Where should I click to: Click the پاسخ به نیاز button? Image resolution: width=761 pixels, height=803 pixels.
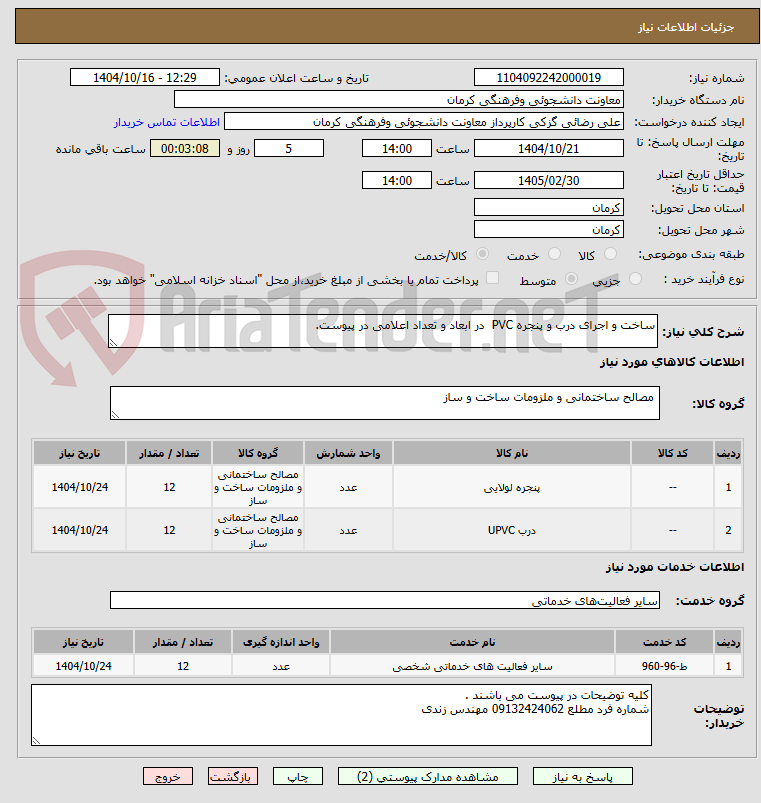click(x=582, y=776)
